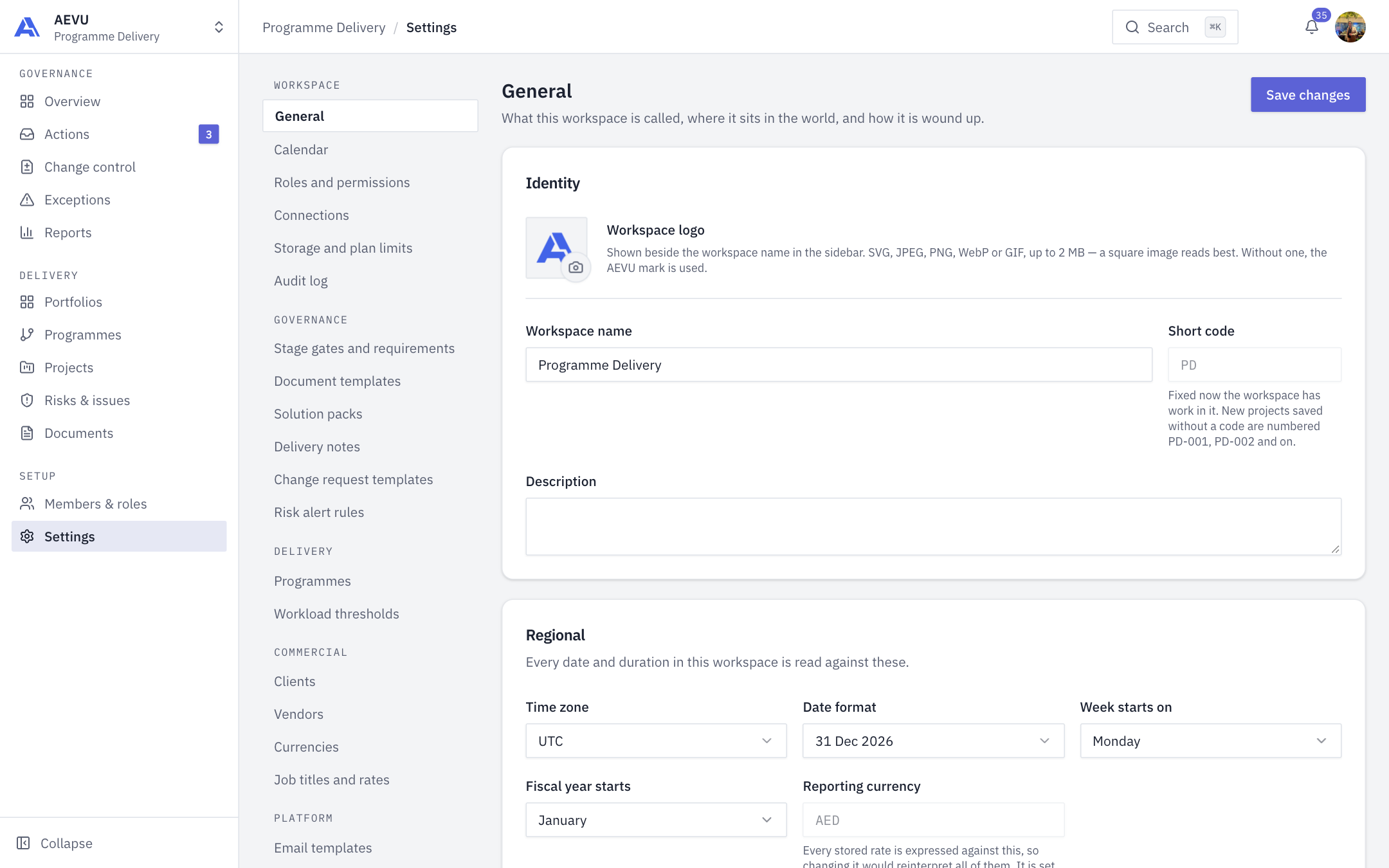This screenshot has height=868, width=1389.
Task: Open the user profile avatar
Action: click(1350, 27)
